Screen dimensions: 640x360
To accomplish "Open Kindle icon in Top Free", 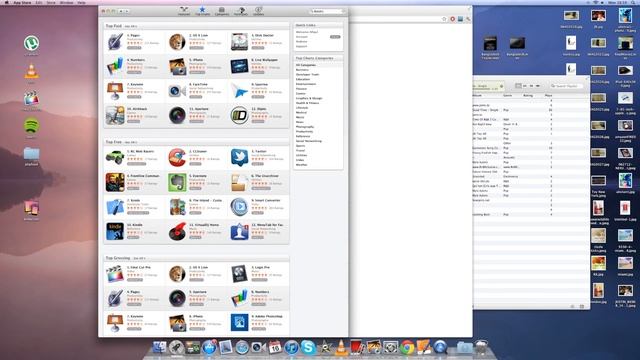I will pos(115,231).
